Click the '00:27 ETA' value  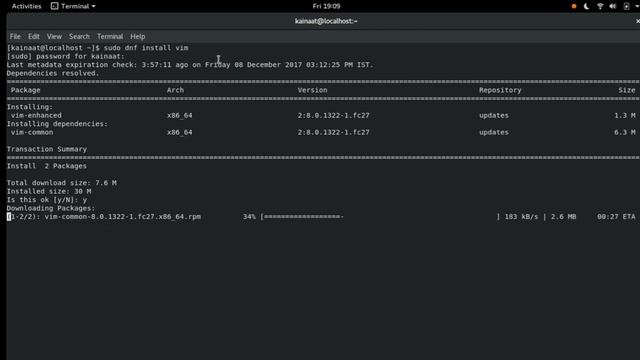click(x=616, y=217)
